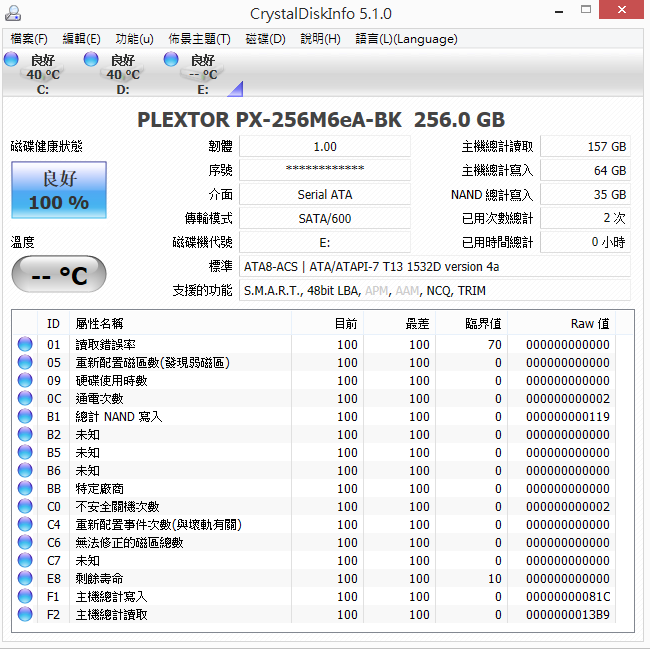Click the Raw 值 column header
The image size is (650, 649).
[589, 324]
